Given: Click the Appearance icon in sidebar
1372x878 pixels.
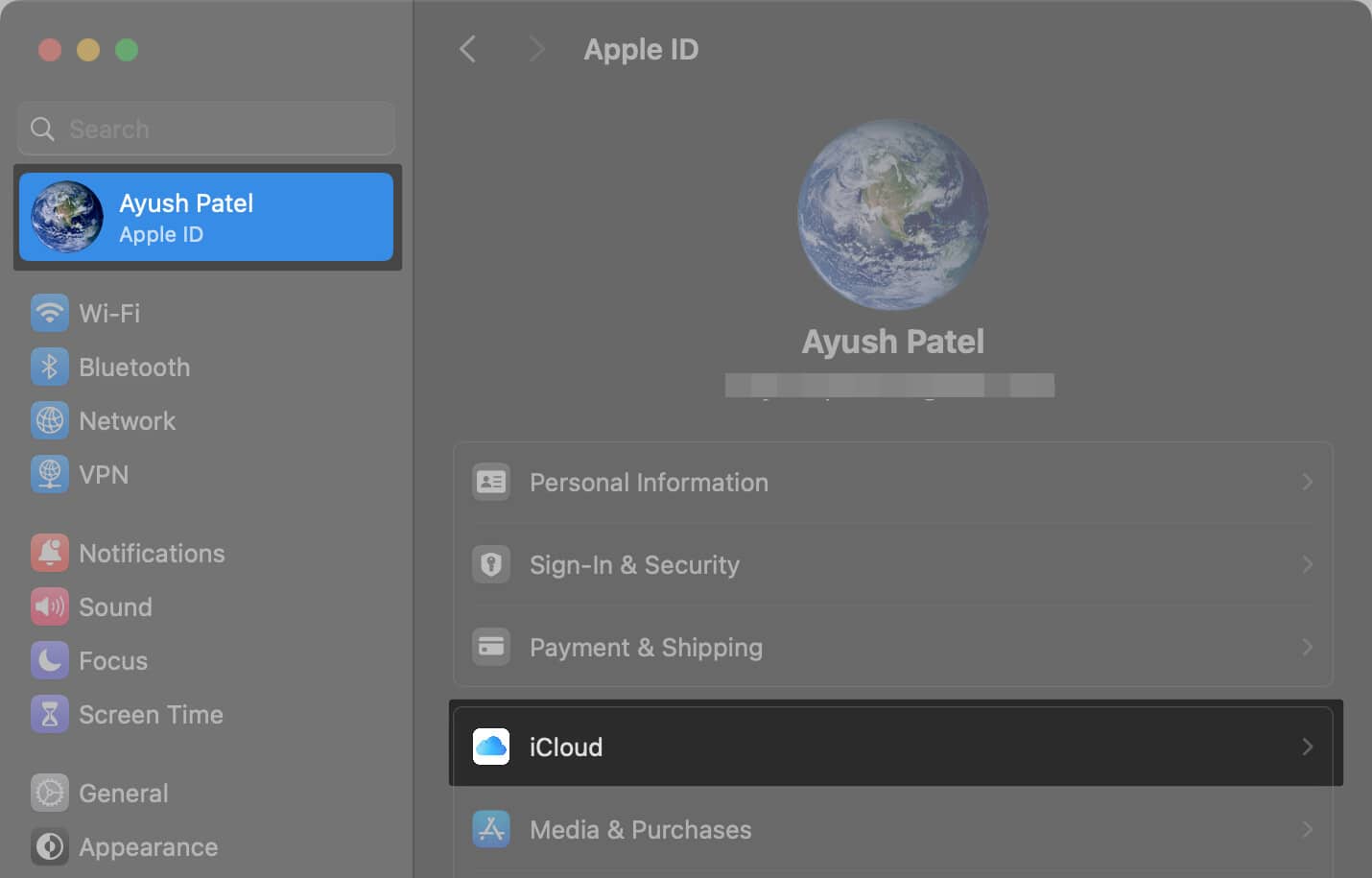Looking at the screenshot, I should 49,846.
